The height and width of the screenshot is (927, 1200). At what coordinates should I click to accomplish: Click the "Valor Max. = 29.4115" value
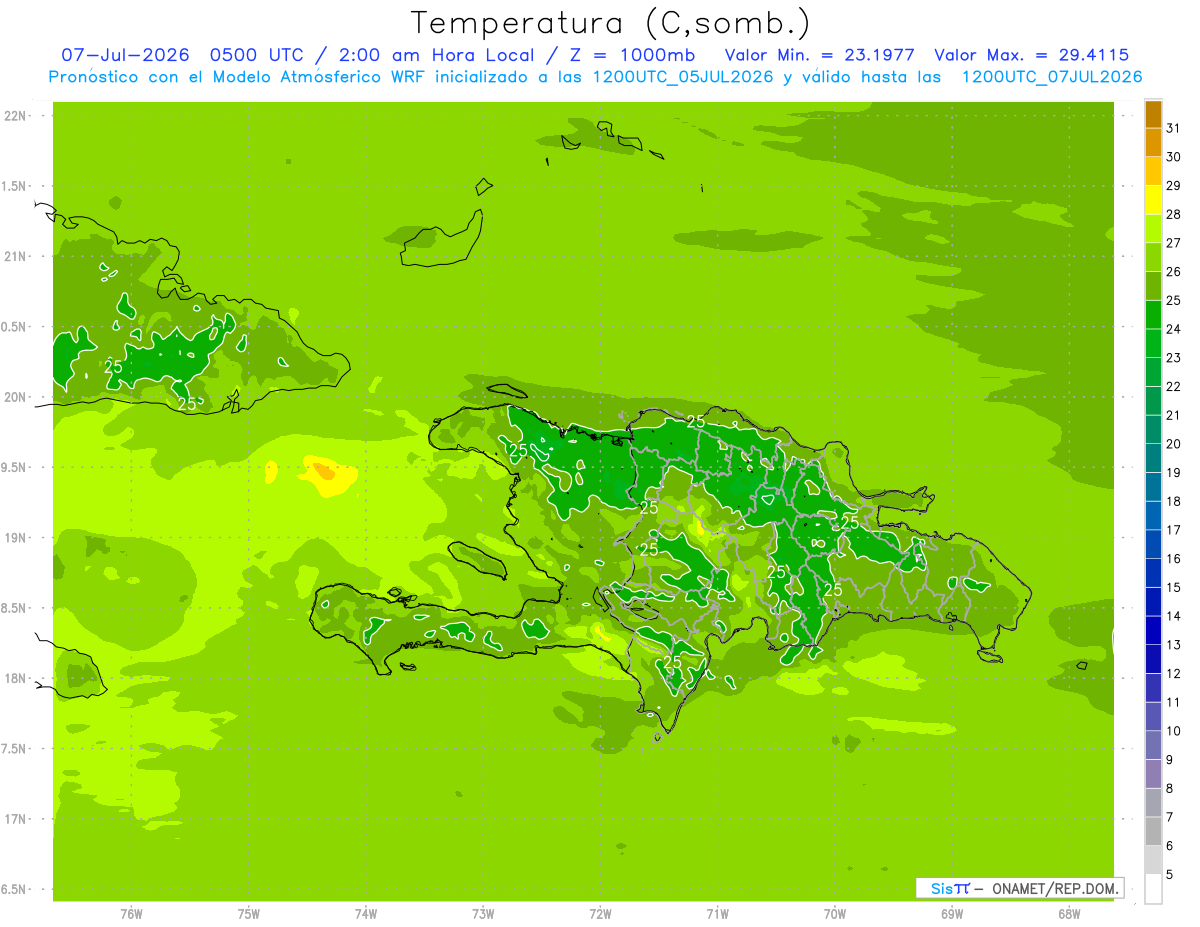click(x=1031, y=55)
